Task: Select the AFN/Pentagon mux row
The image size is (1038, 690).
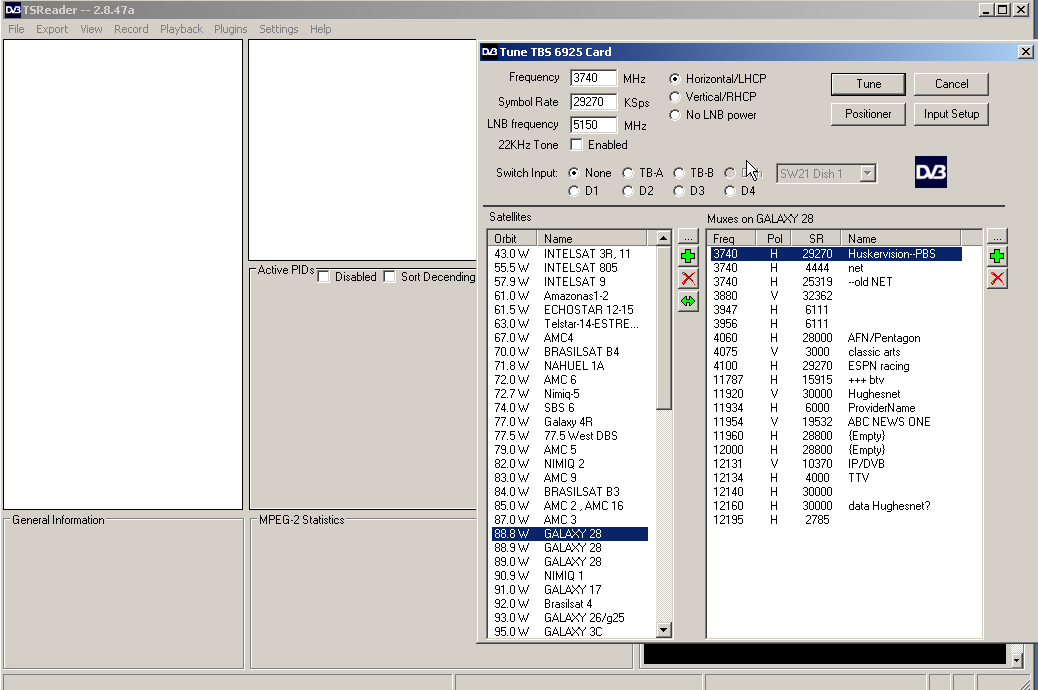Action: (x=835, y=338)
